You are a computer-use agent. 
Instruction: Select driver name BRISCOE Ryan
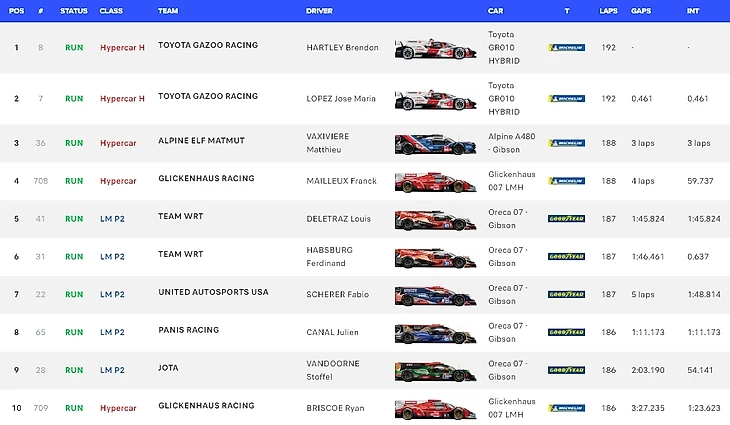point(335,408)
